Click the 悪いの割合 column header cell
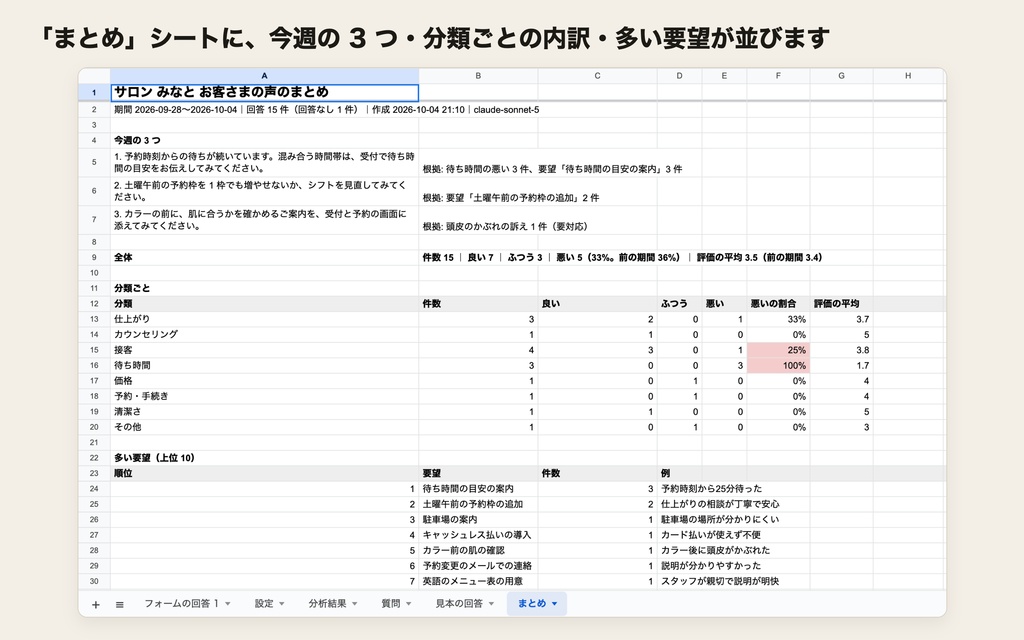 778,304
